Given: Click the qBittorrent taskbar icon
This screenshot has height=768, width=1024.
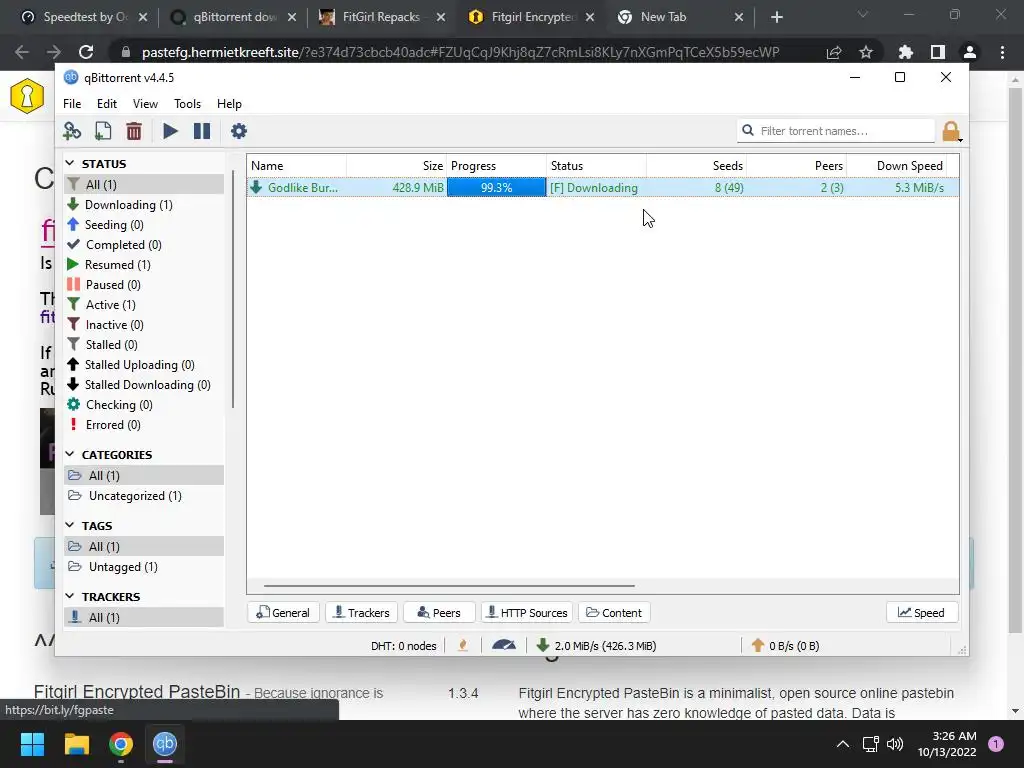Looking at the screenshot, I should point(165,744).
